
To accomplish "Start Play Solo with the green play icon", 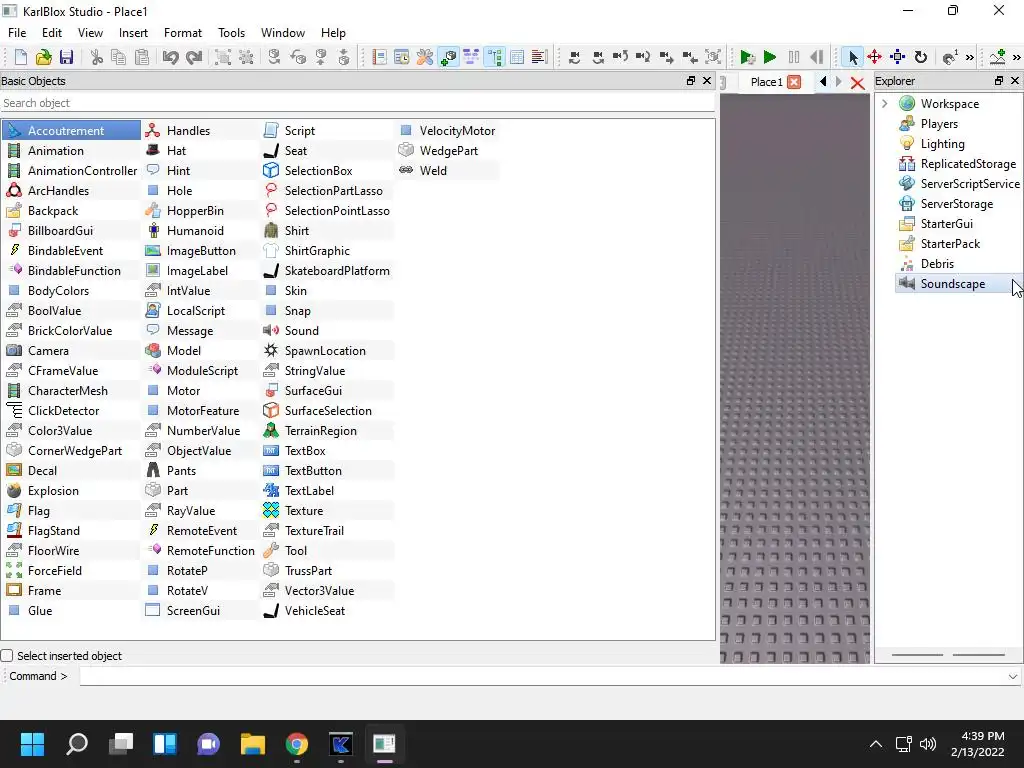I will [748, 57].
